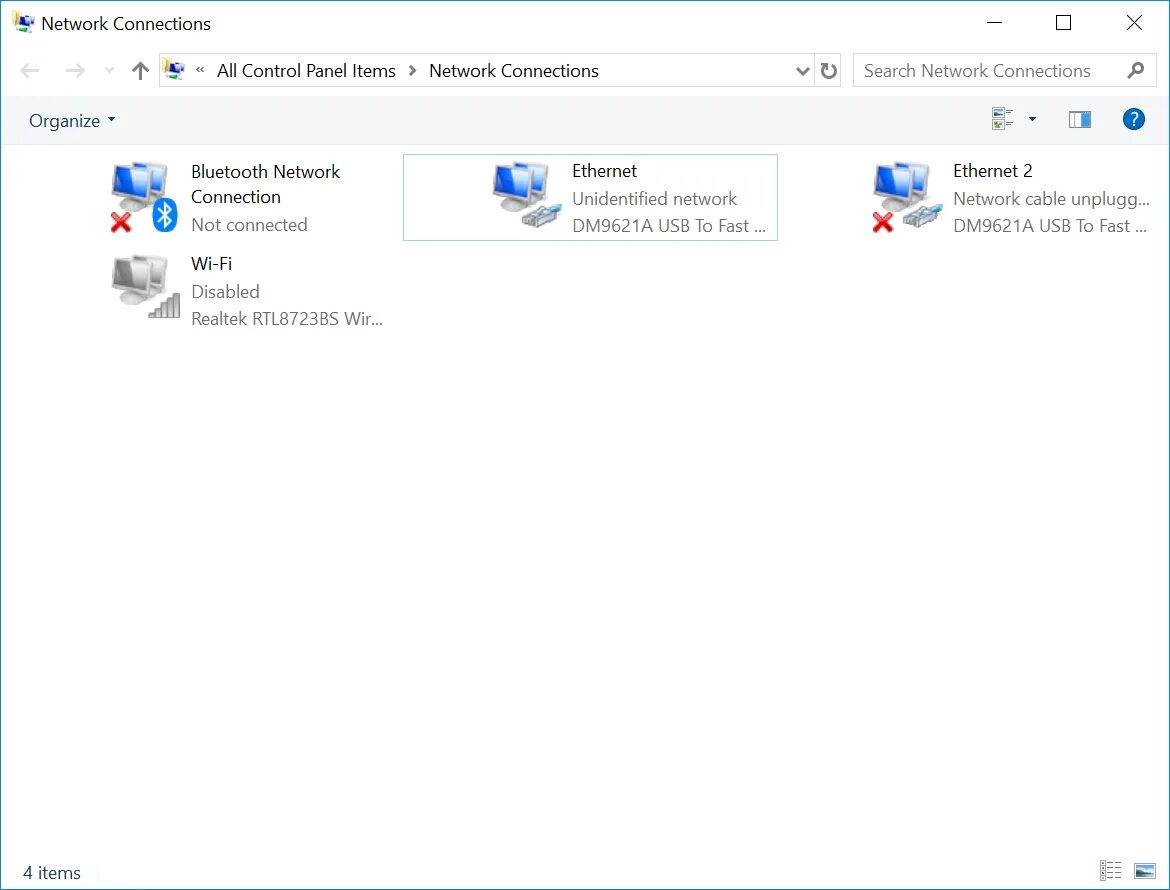Image resolution: width=1170 pixels, height=890 pixels.
Task: Select the Ethernet adapter icon
Action: point(526,195)
